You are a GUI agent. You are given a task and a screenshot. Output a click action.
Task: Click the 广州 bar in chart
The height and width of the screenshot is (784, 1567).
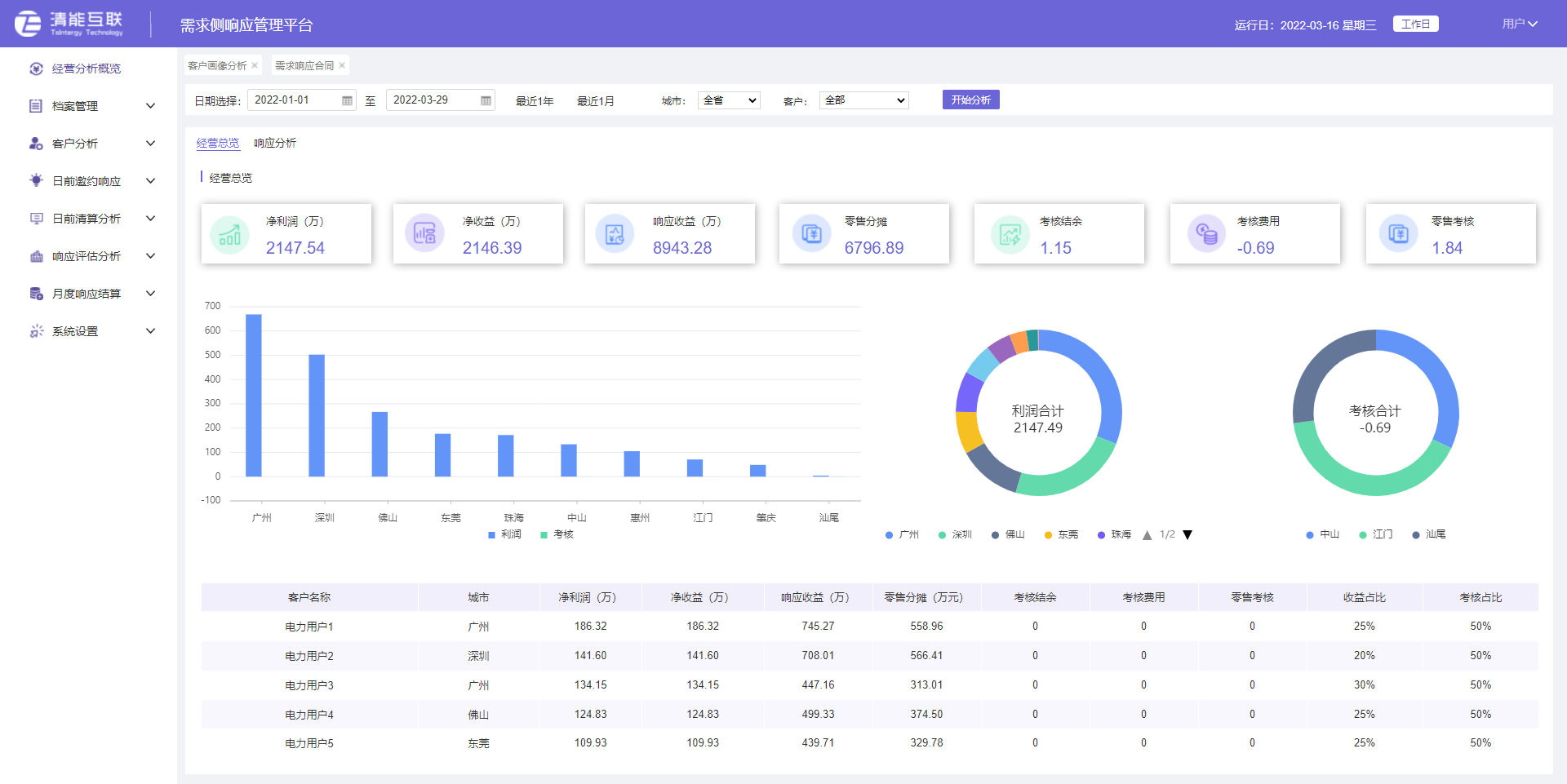254,395
